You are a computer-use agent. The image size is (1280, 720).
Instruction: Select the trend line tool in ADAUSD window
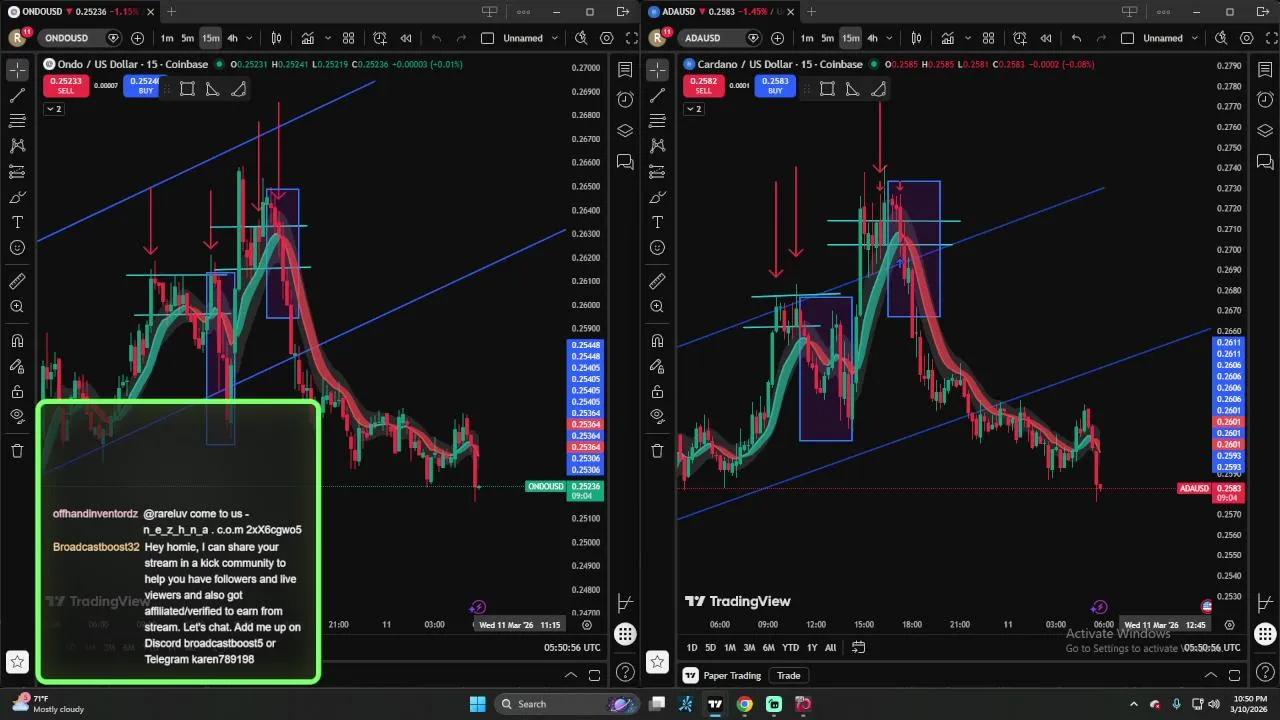[x=657, y=96]
